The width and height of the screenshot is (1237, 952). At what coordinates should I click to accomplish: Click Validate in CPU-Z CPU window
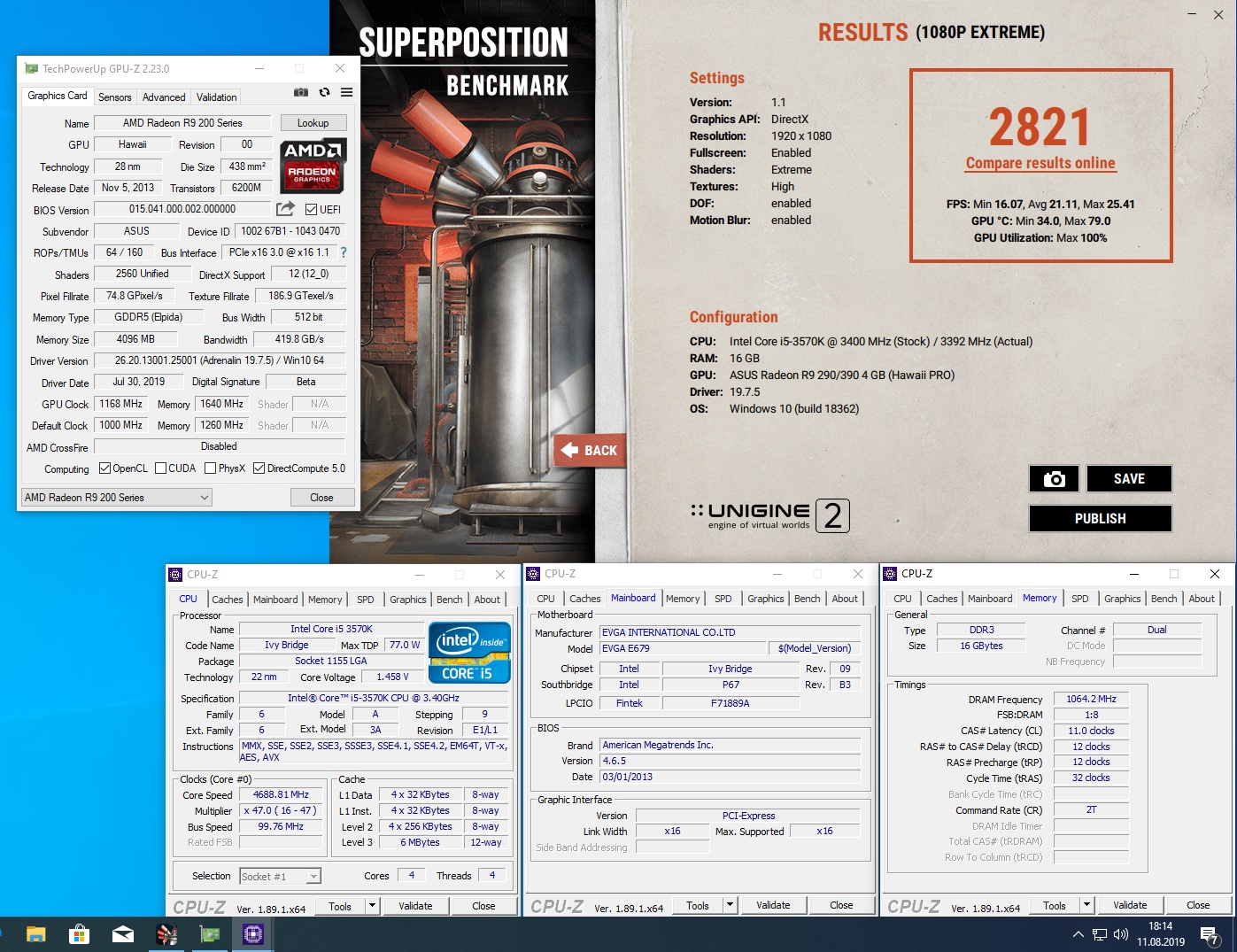click(x=415, y=906)
